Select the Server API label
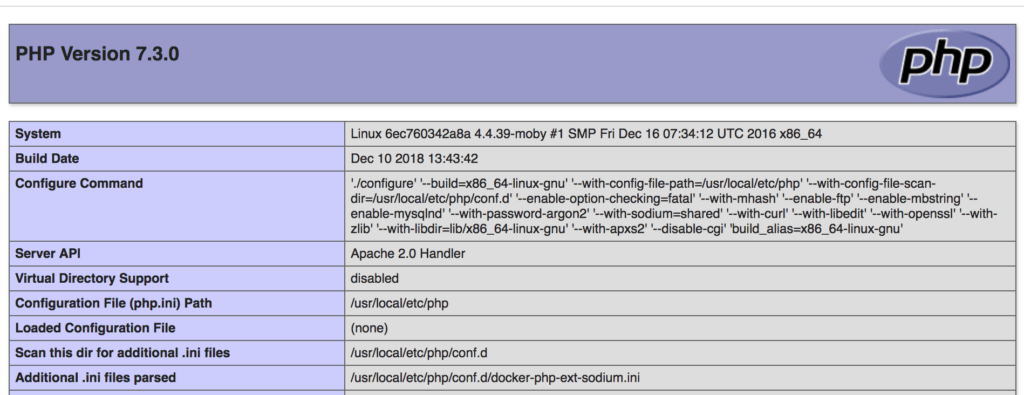Image resolution: width=1024 pixels, height=395 pixels. coord(48,253)
